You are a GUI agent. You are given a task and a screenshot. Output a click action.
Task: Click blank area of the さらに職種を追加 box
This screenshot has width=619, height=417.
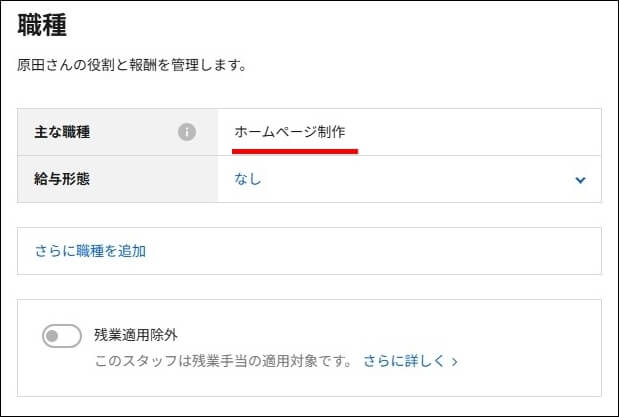point(371,251)
